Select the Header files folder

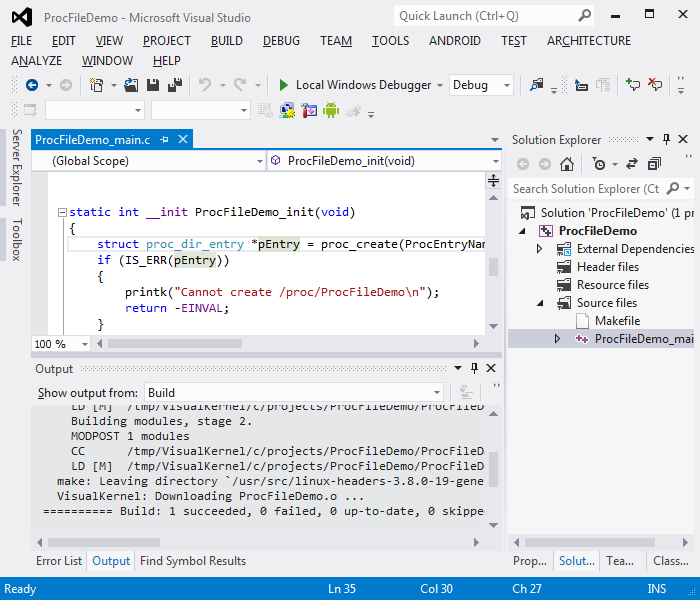click(608, 267)
